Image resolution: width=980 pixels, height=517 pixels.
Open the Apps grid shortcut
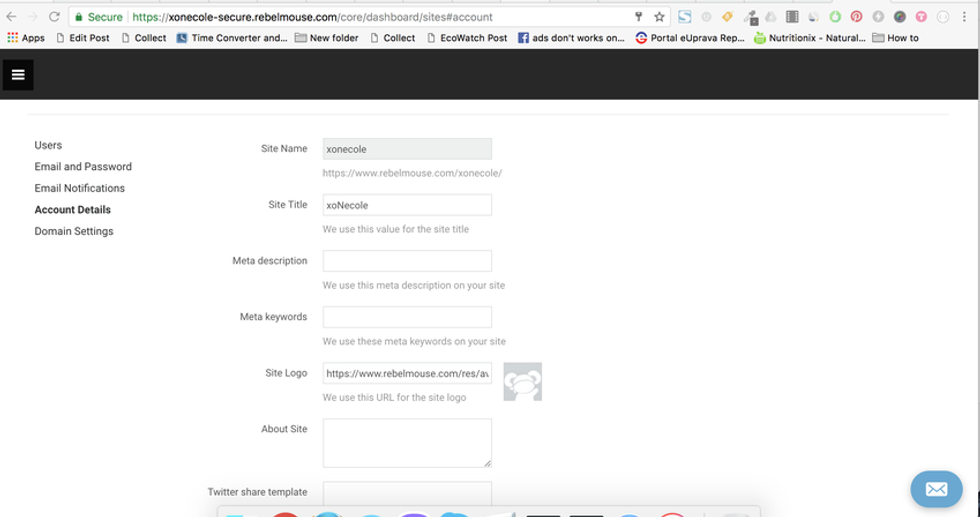tap(26, 38)
